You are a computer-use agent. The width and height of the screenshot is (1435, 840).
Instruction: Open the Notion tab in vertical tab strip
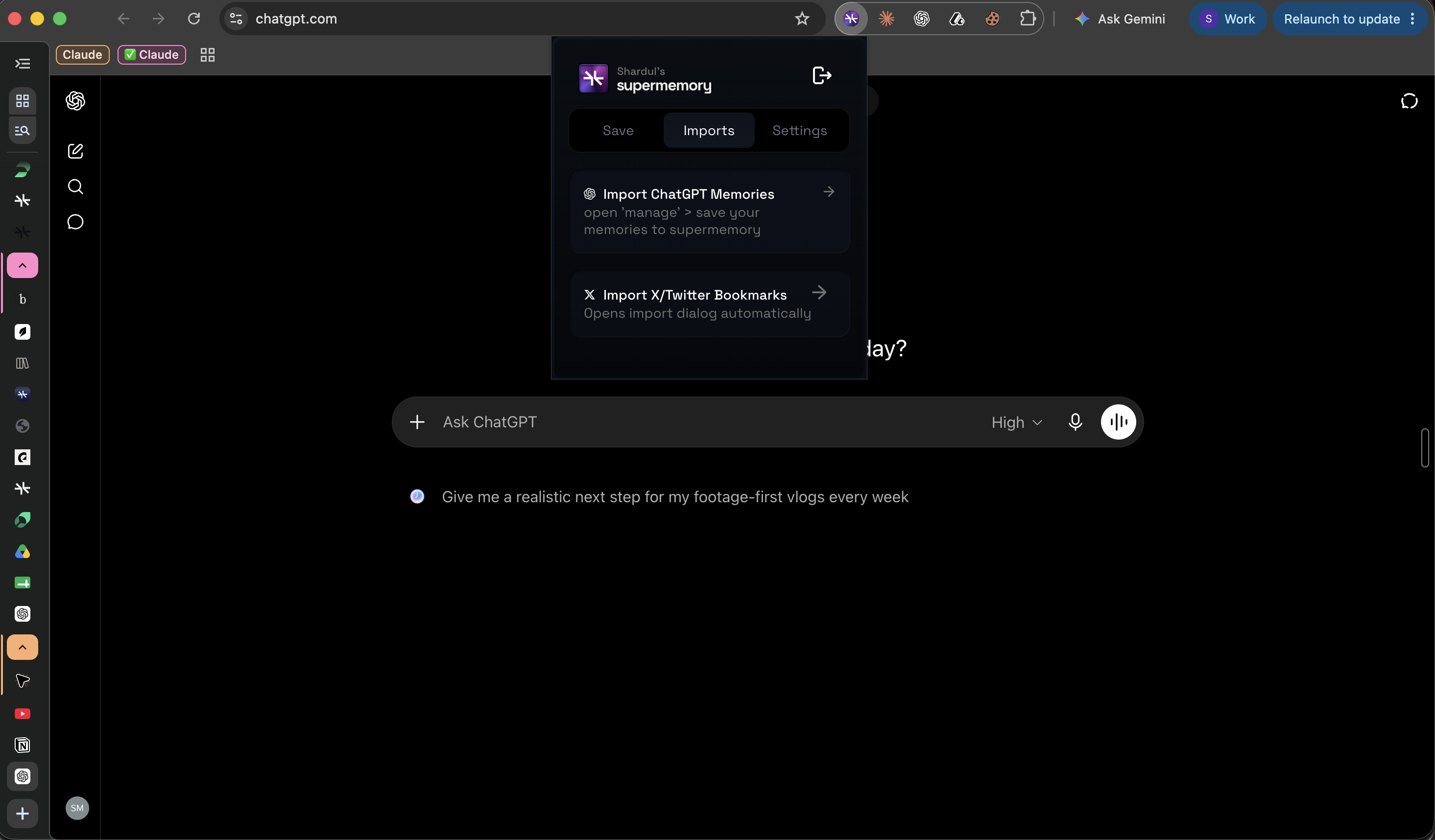click(x=22, y=745)
